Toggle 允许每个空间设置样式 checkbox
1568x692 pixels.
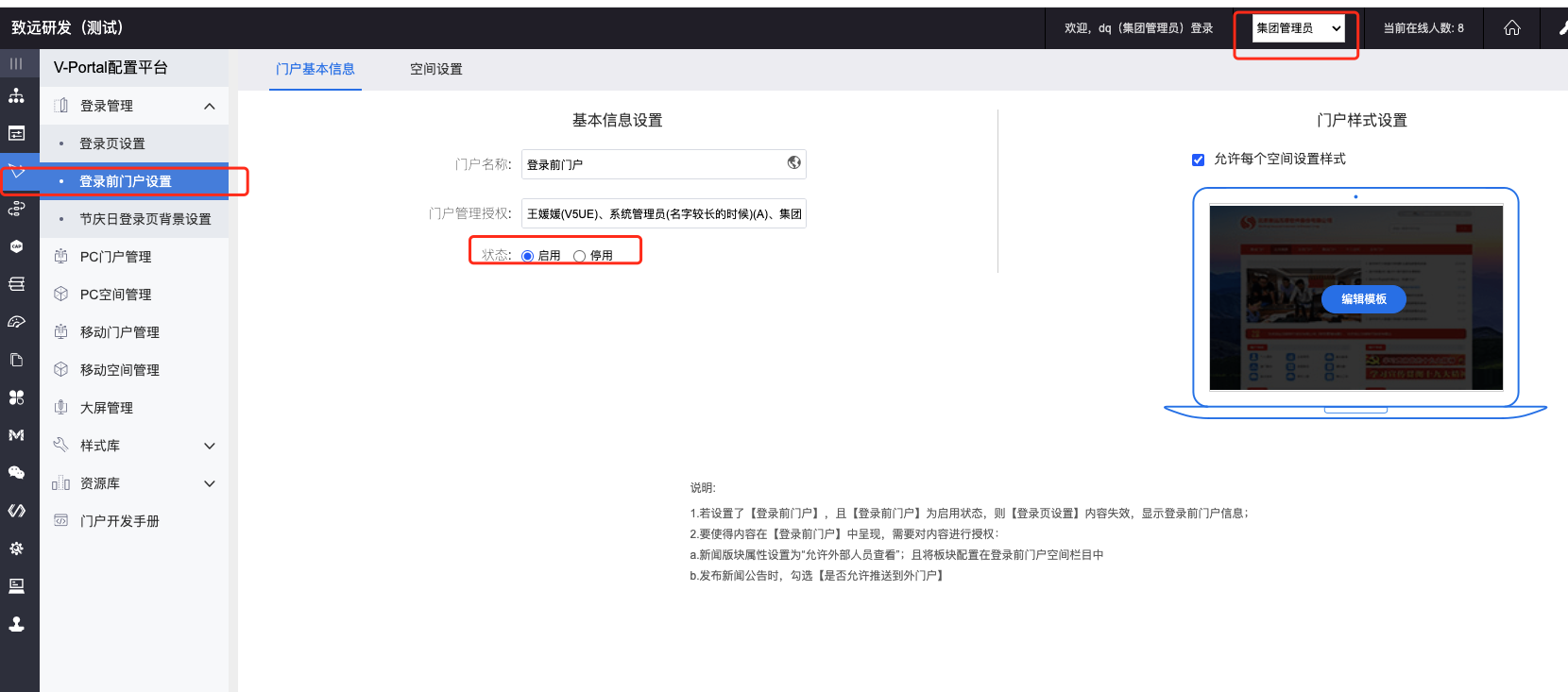coord(1199,160)
